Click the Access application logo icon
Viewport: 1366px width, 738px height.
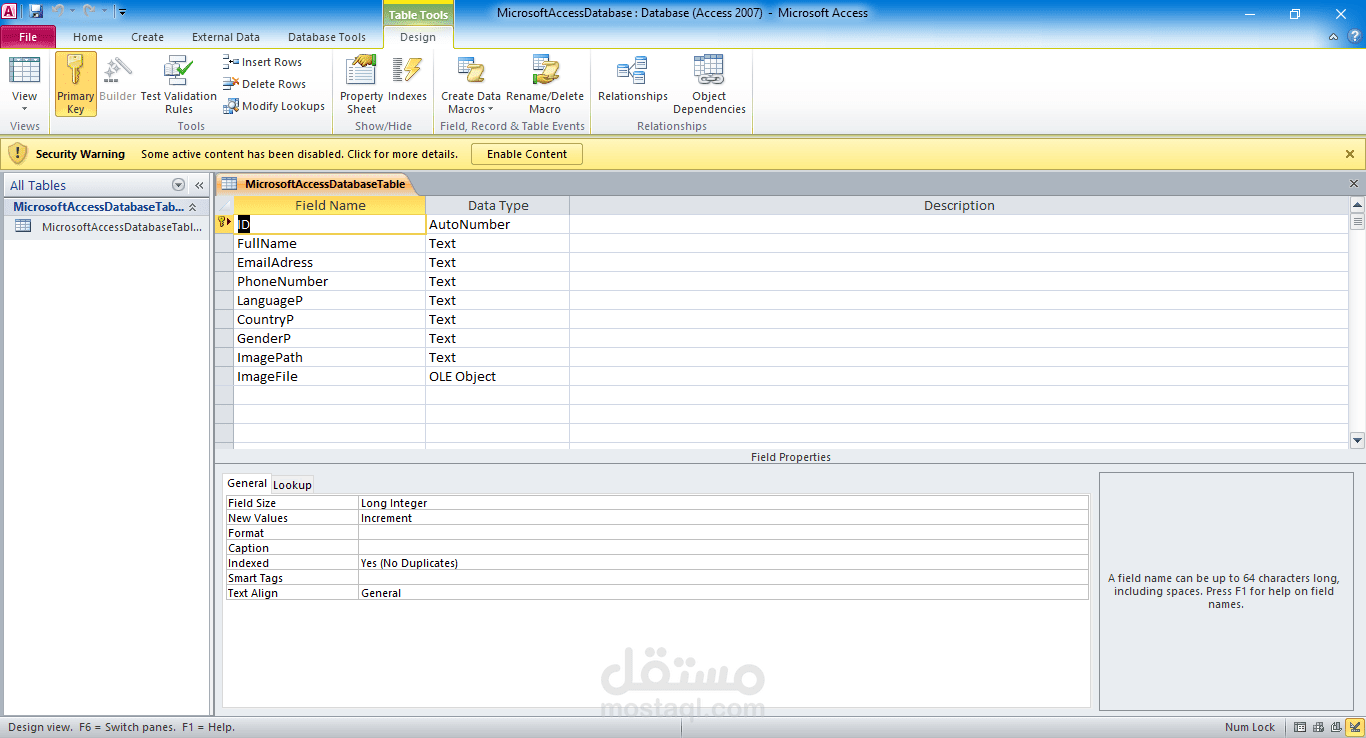10,12
